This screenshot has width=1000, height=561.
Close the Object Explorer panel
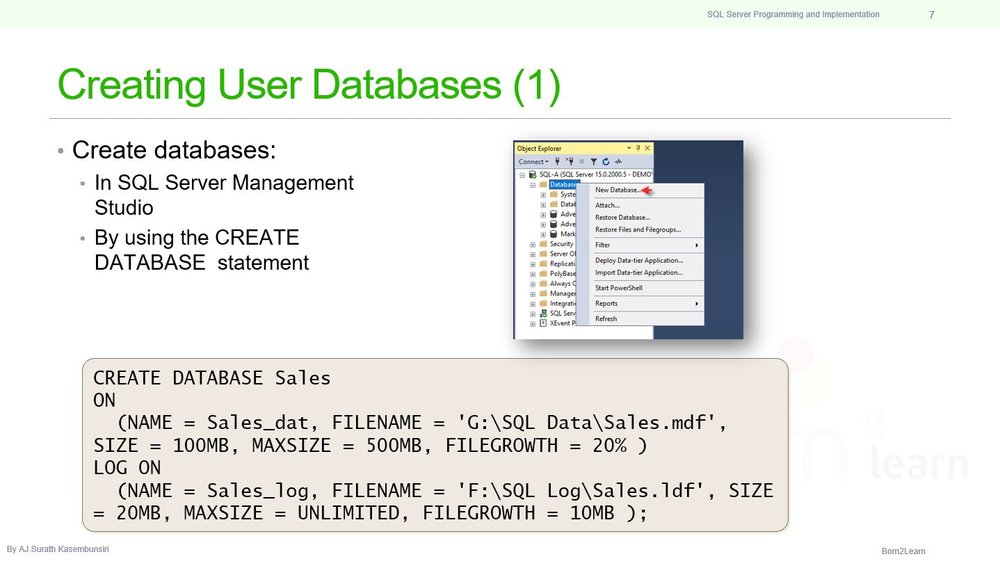(647, 148)
